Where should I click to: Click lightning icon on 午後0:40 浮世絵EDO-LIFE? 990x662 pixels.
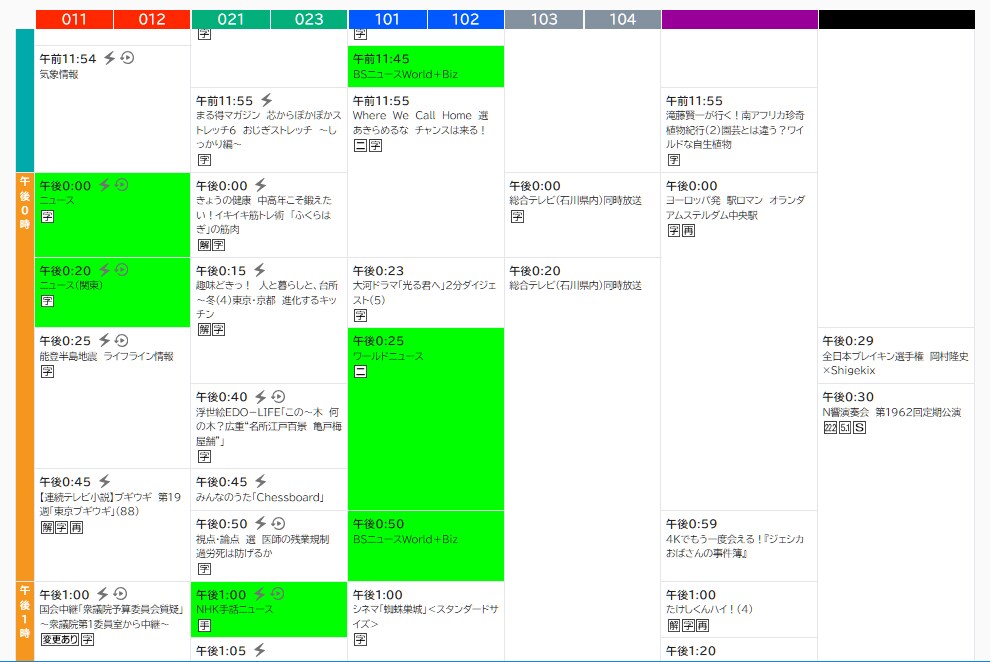click(x=260, y=396)
